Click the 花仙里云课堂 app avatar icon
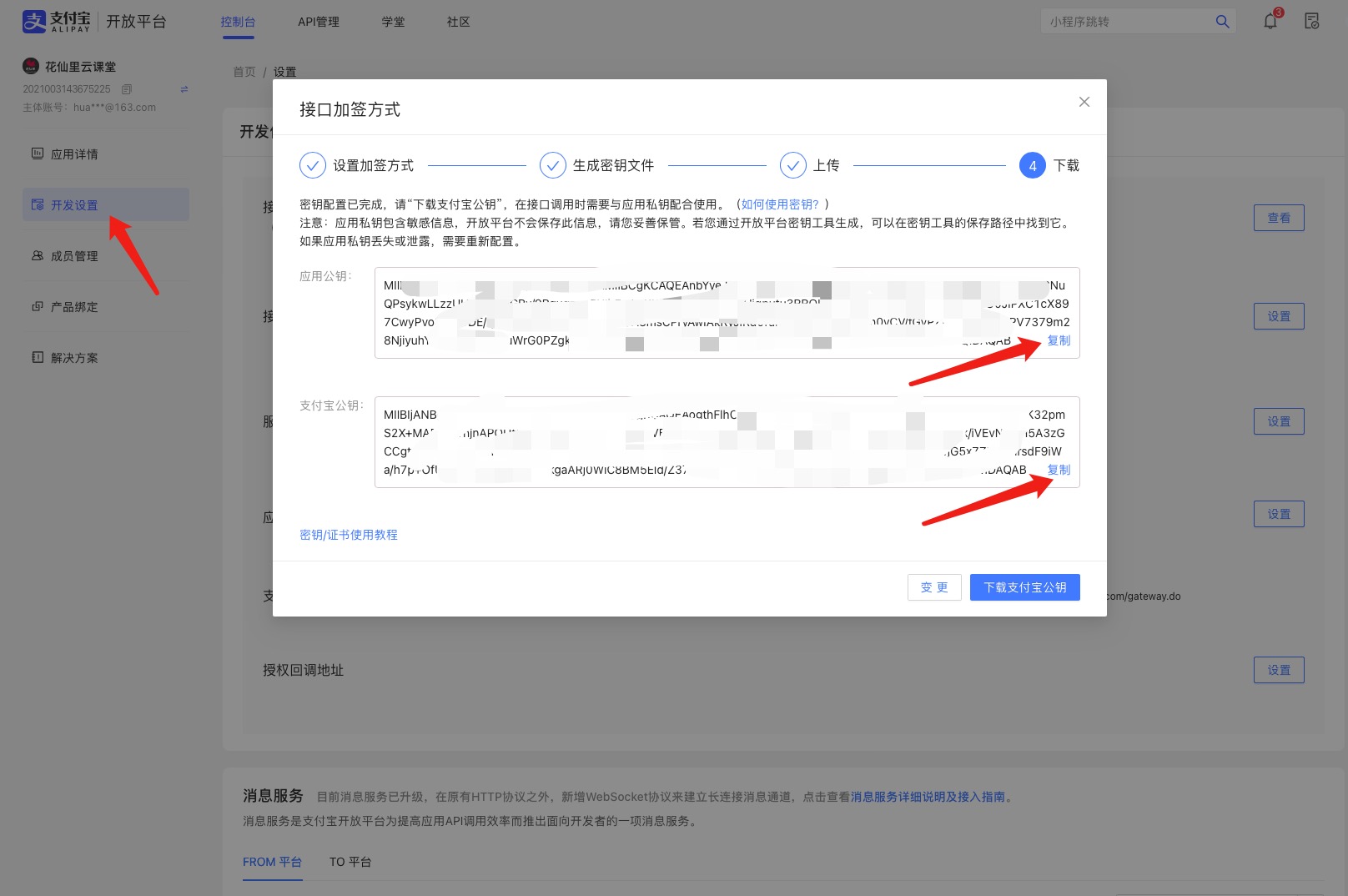The width and height of the screenshot is (1348, 896). pos(31,66)
